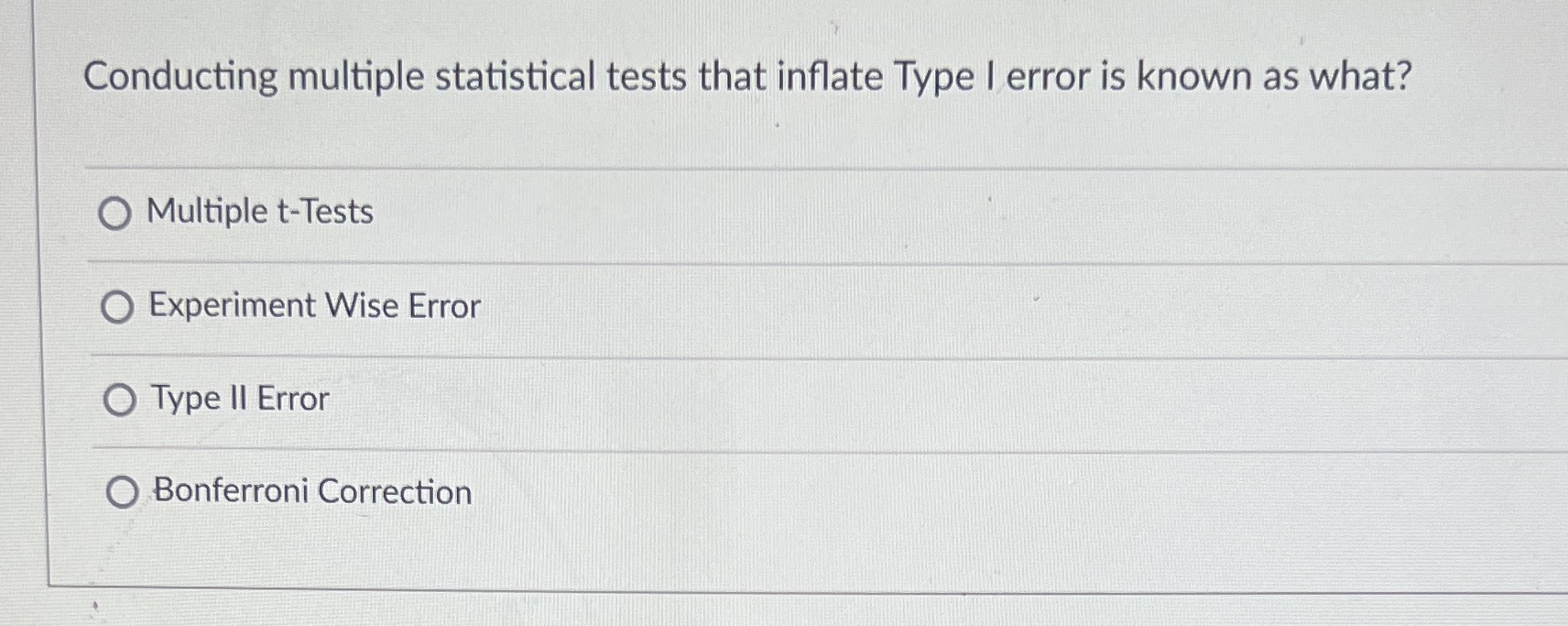Choose the answer option Multiple t-Tests

pyautogui.click(x=261, y=213)
